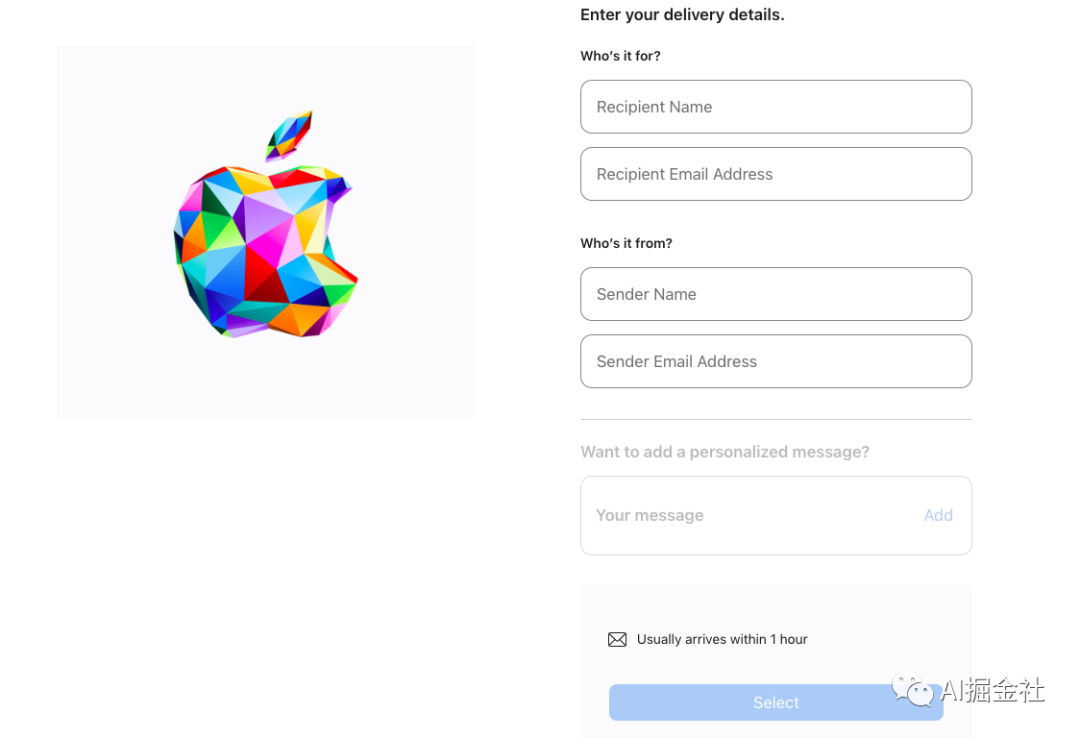Screen dimensions: 1080x738
Task: Focus the Sender Email Address field
Action: (776, 361)
